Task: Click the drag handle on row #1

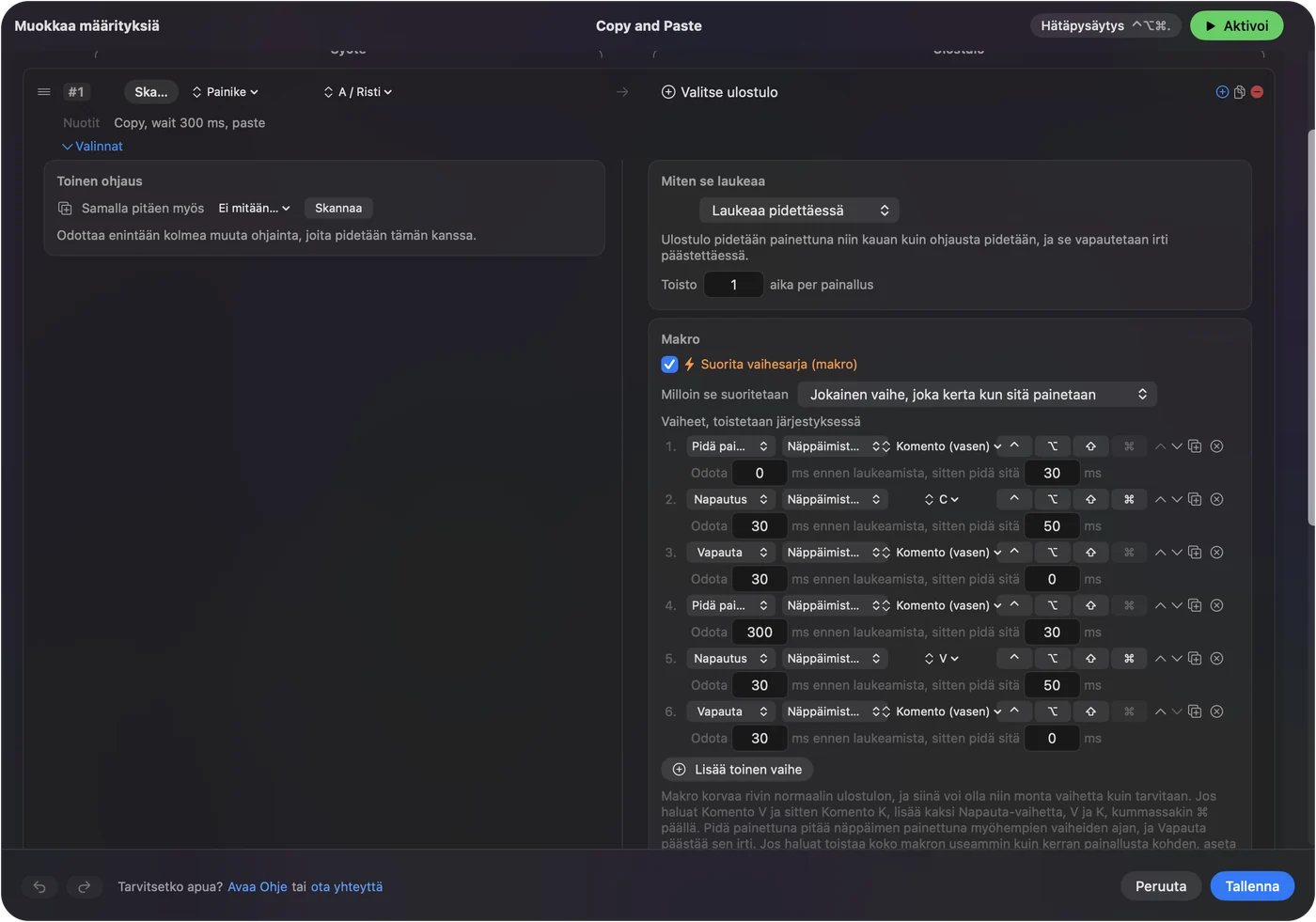Action: [43, 92]
